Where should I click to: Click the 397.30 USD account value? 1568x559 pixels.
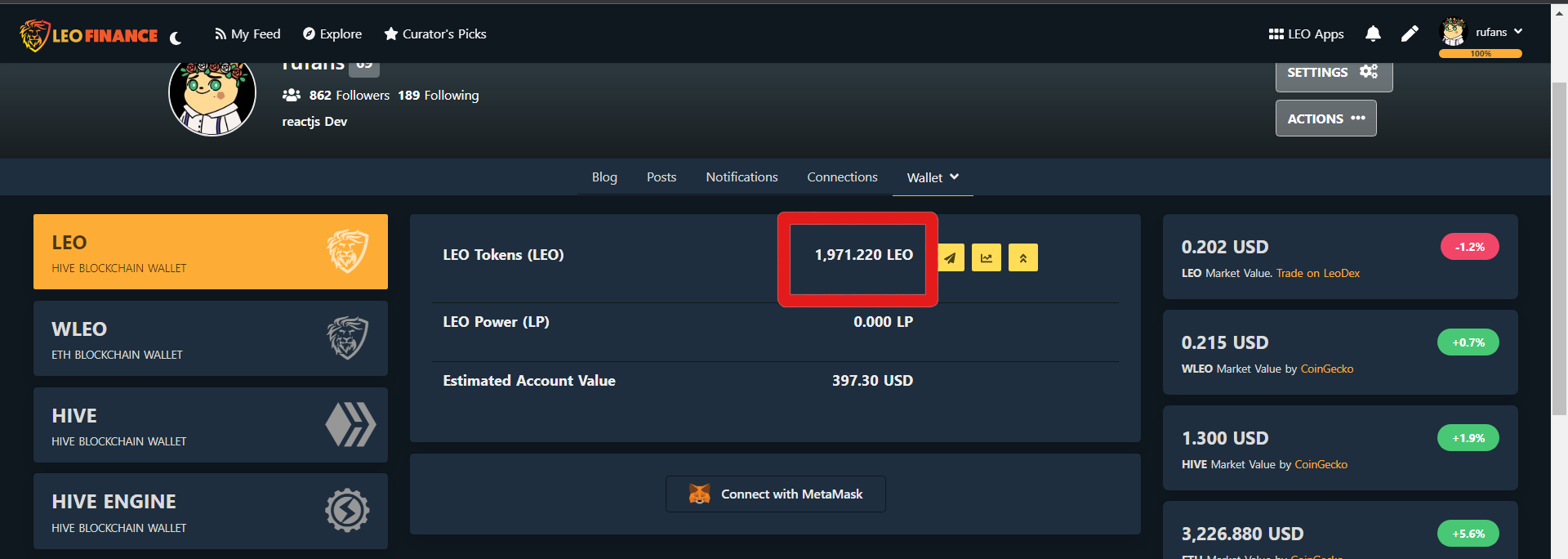(872, 381)
